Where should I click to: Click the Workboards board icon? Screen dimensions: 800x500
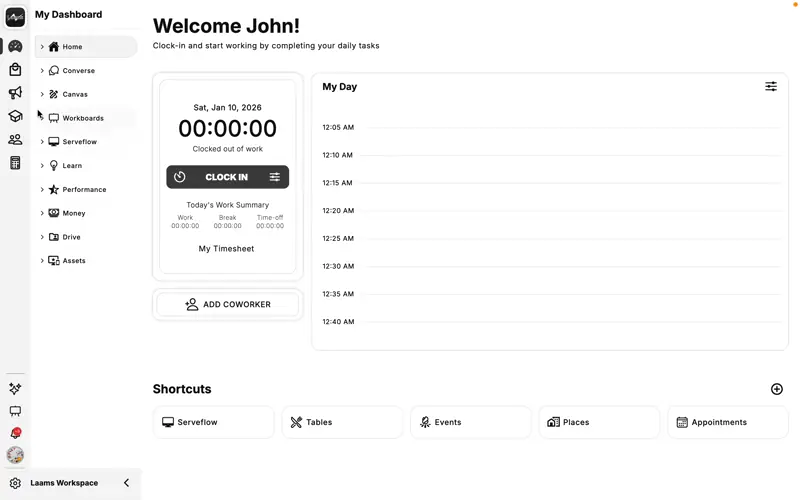54,118
